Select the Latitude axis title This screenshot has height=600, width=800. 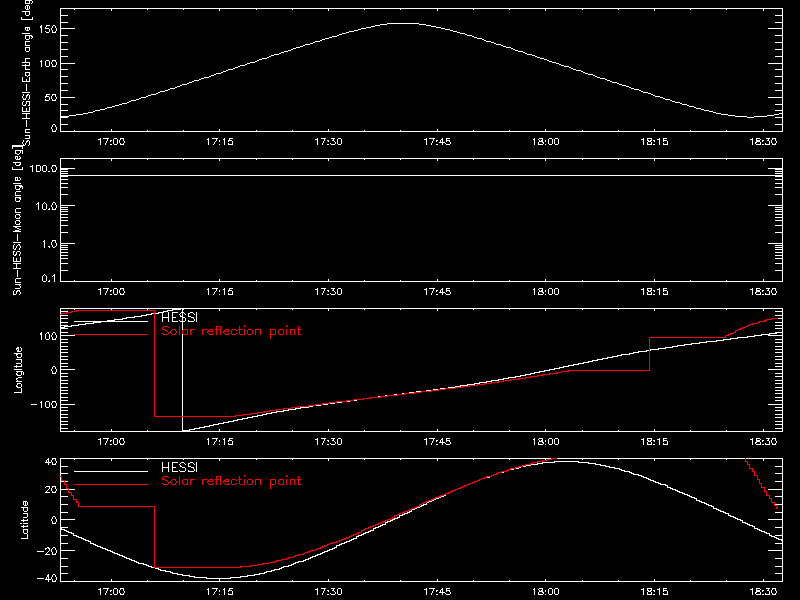point(24,519)
